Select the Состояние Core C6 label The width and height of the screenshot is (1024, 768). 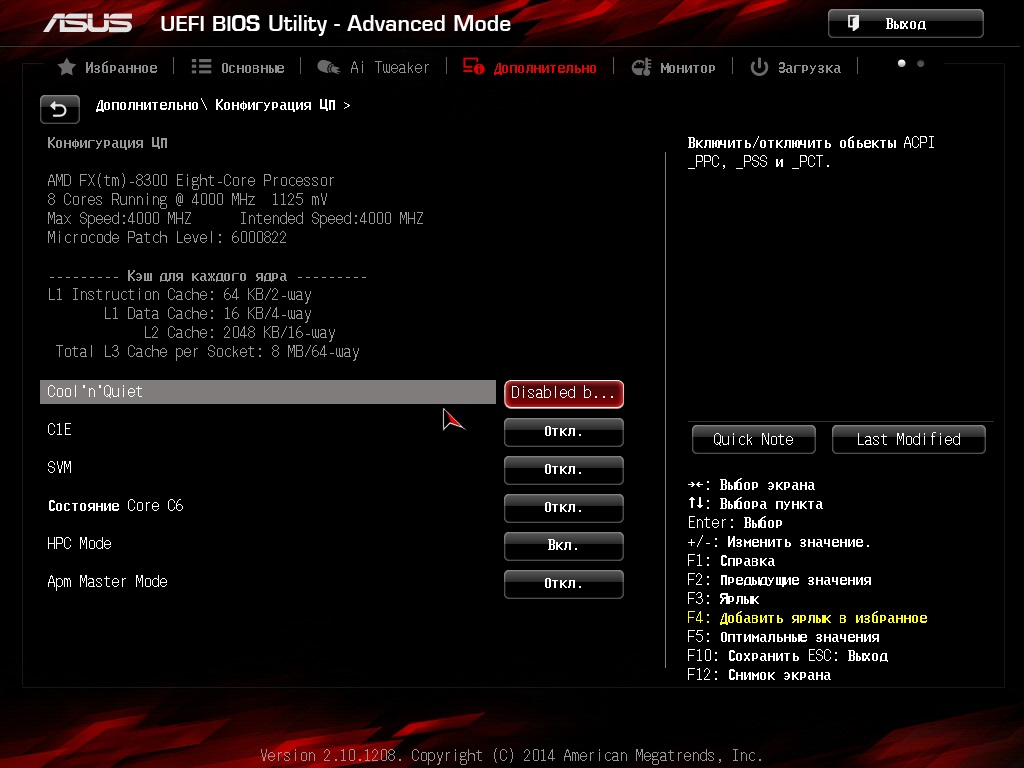point(116,505)
